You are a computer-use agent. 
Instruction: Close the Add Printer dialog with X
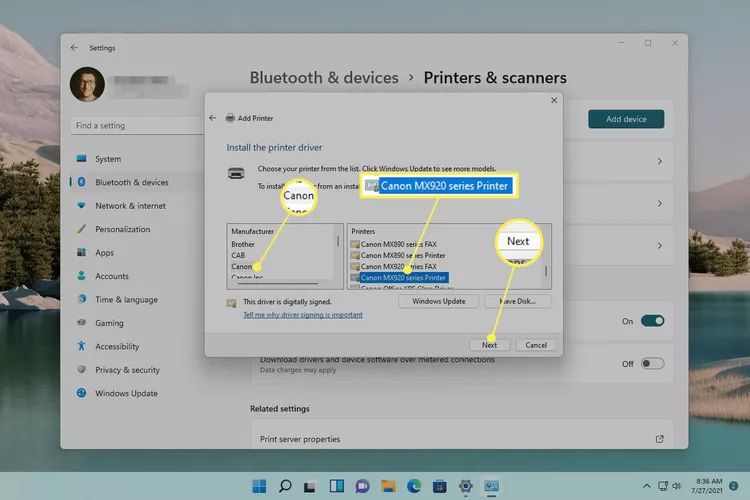point(554,100)
